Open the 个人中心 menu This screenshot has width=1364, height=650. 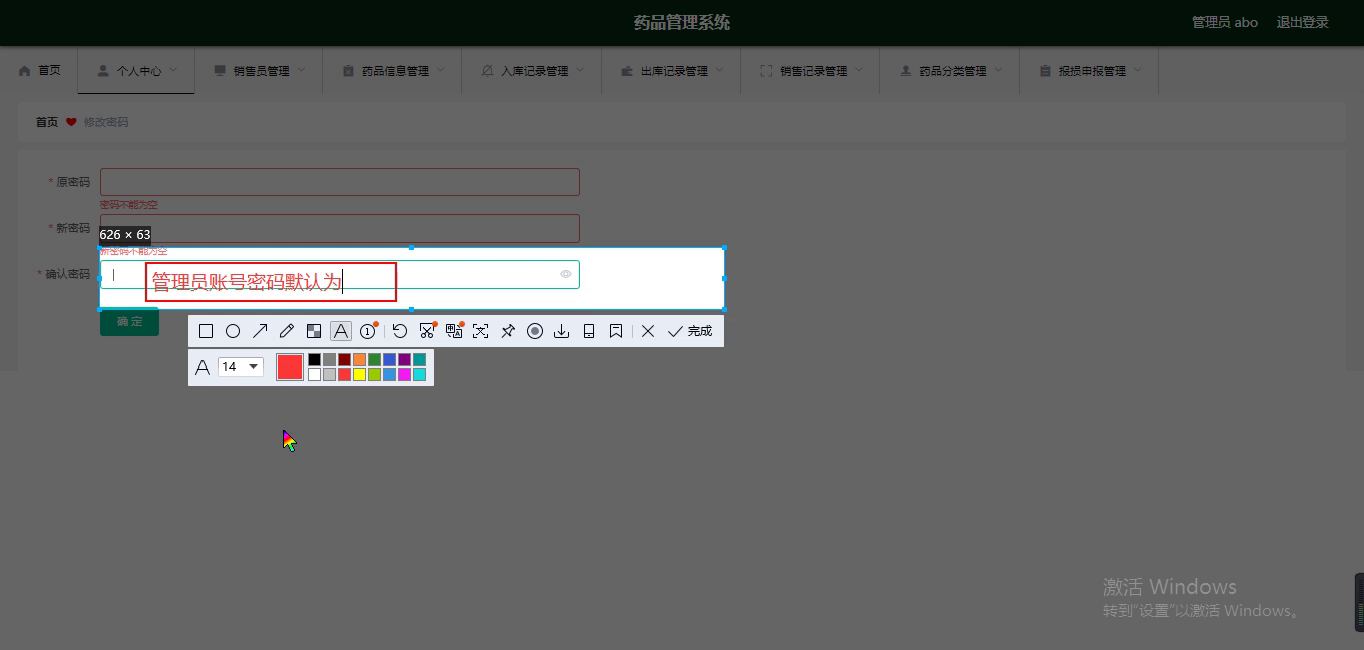click(x=137, y=71)
